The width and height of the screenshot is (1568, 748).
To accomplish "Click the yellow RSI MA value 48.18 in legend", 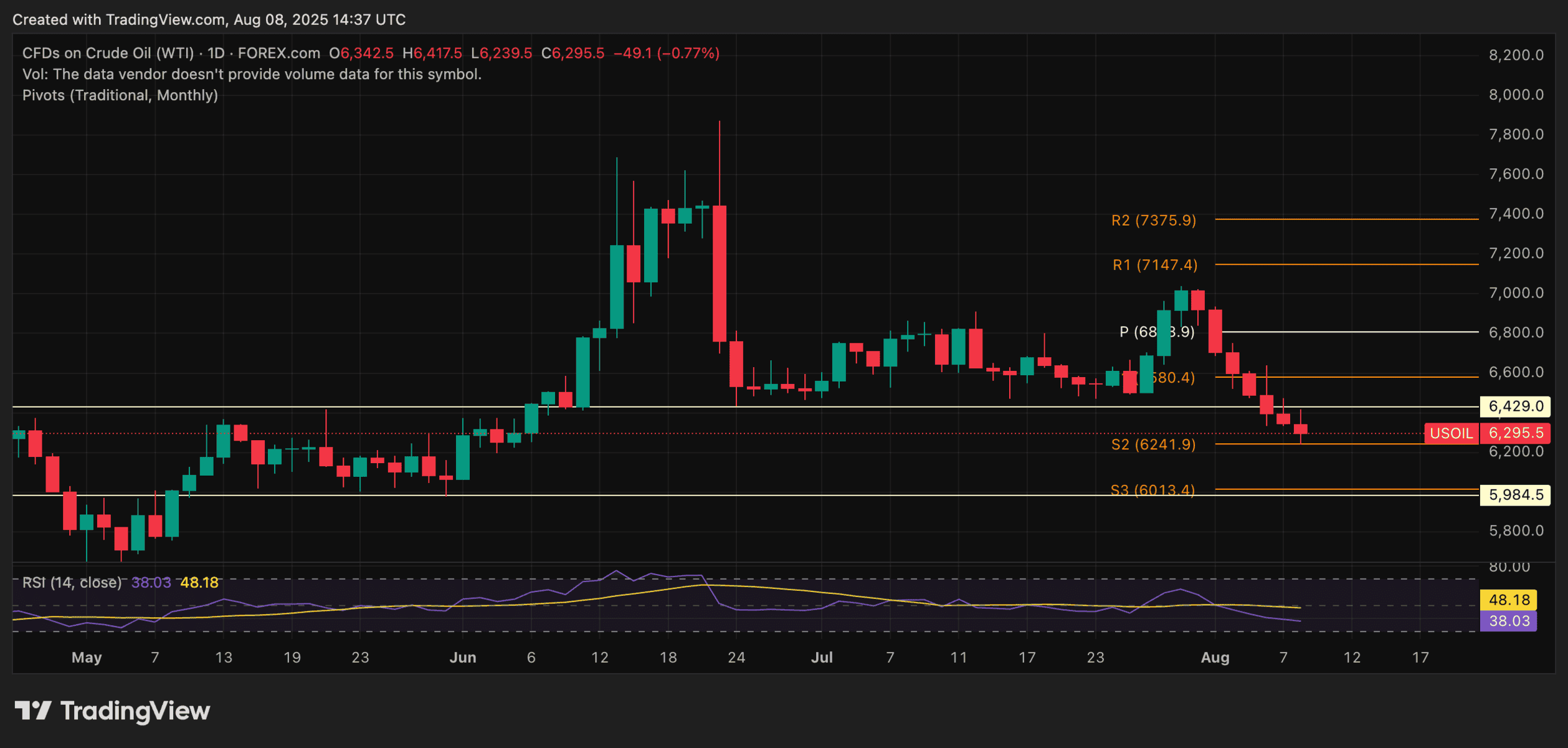I will point(199,582).
